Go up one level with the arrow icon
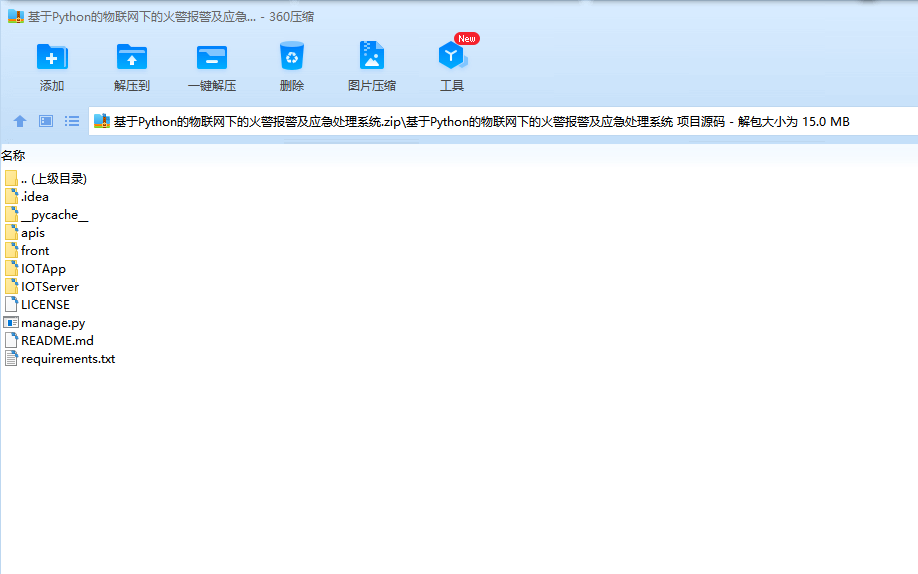This screenshot has height=574, width=918. (x=20, y=121)
